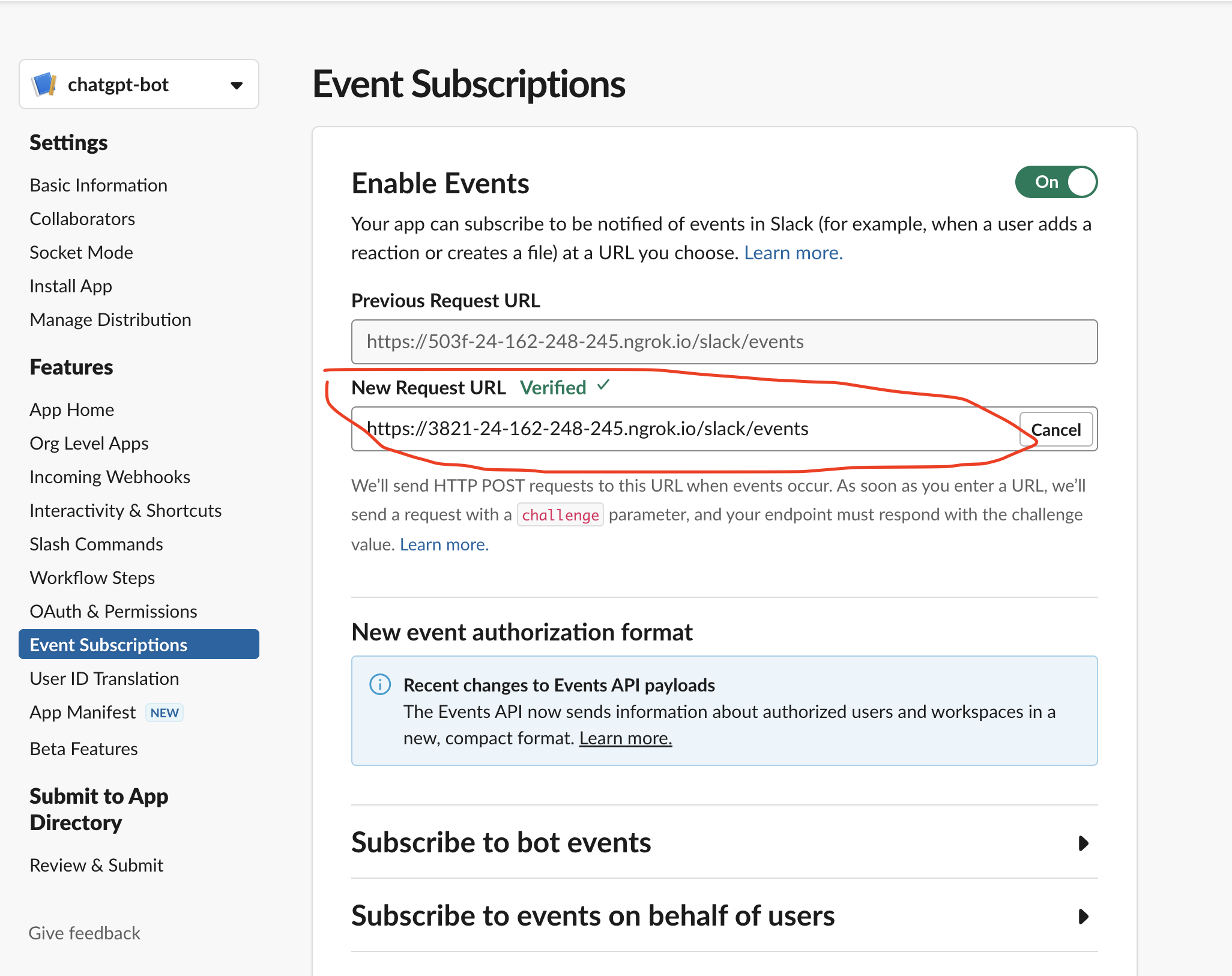Image resolution: width=1232 pixels, height=976 pixels.
Task: Open Learn more link under Enable Events
Action: (793, 253)
